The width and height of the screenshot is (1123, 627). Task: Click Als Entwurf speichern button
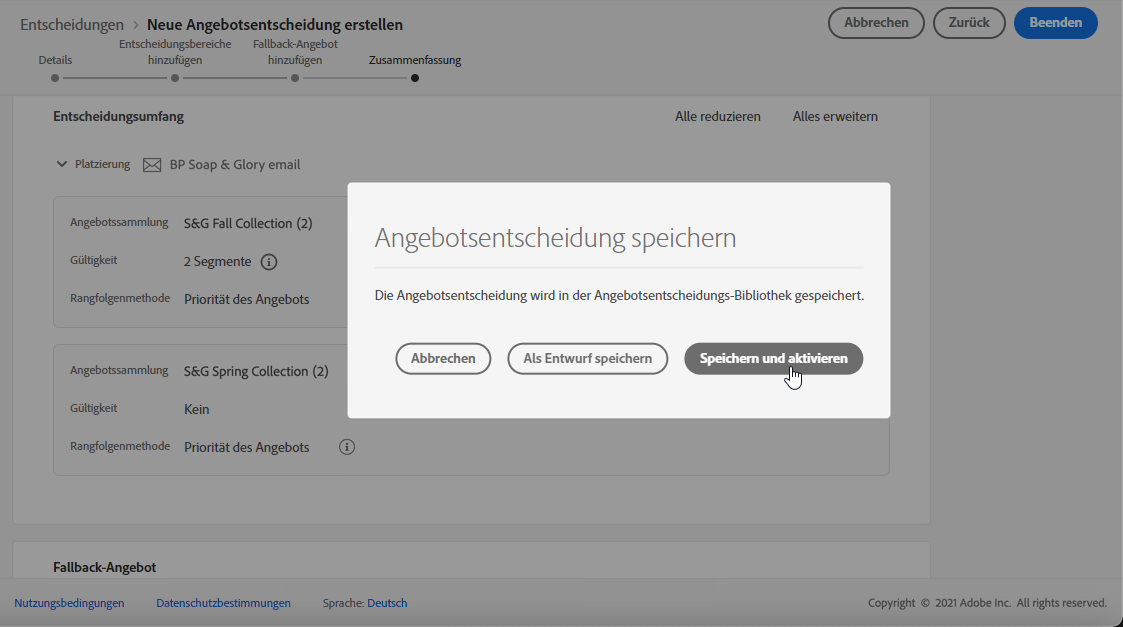(x=587, y=358)
